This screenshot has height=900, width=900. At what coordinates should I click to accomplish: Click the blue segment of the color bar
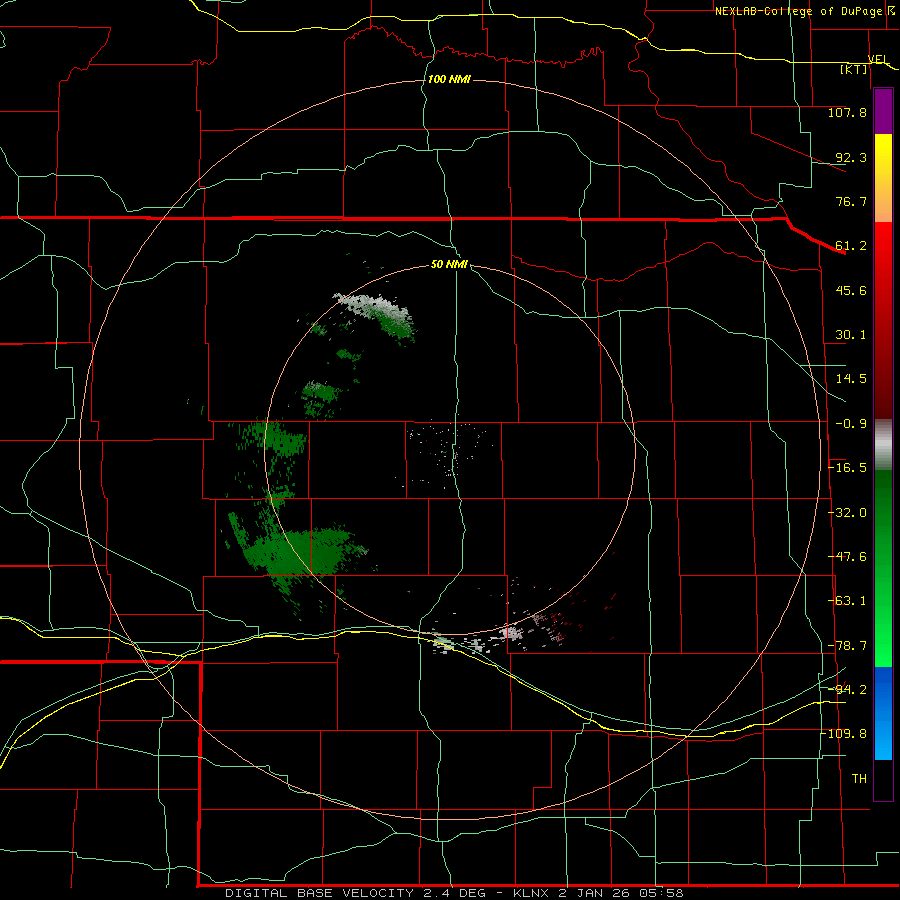[x=883, y=713]
